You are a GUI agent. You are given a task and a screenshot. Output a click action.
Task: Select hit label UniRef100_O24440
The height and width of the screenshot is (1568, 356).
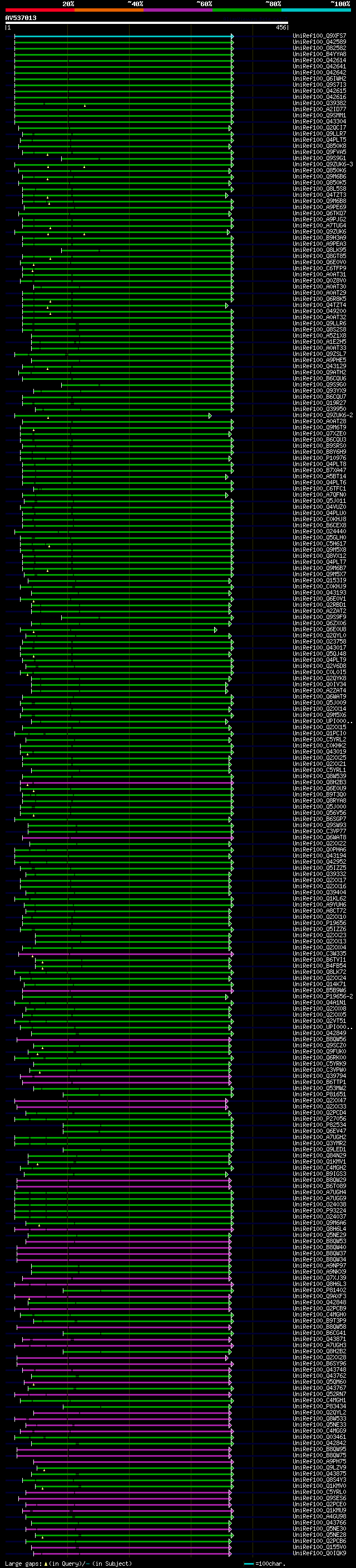319,531
